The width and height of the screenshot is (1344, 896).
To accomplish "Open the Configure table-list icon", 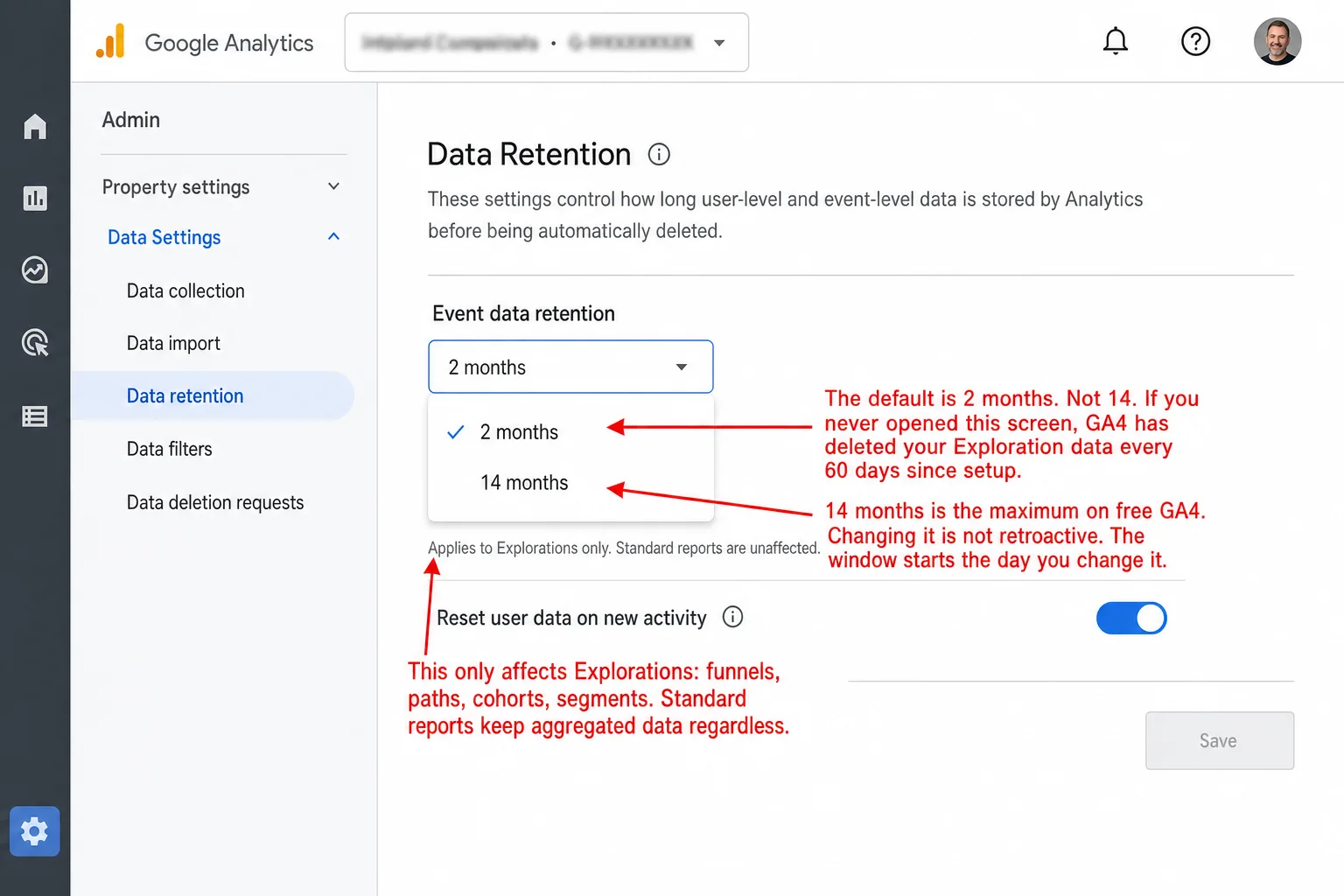I will [35, 416].
